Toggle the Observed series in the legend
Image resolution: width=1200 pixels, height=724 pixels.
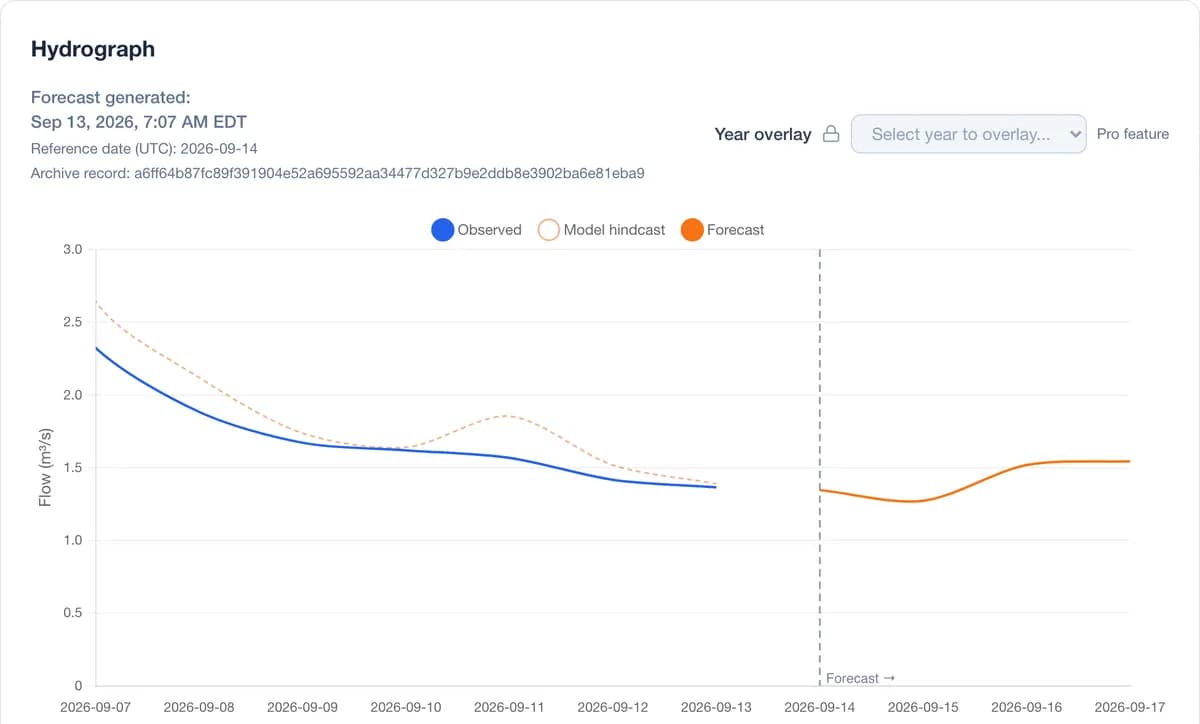[x=477, y=230]
